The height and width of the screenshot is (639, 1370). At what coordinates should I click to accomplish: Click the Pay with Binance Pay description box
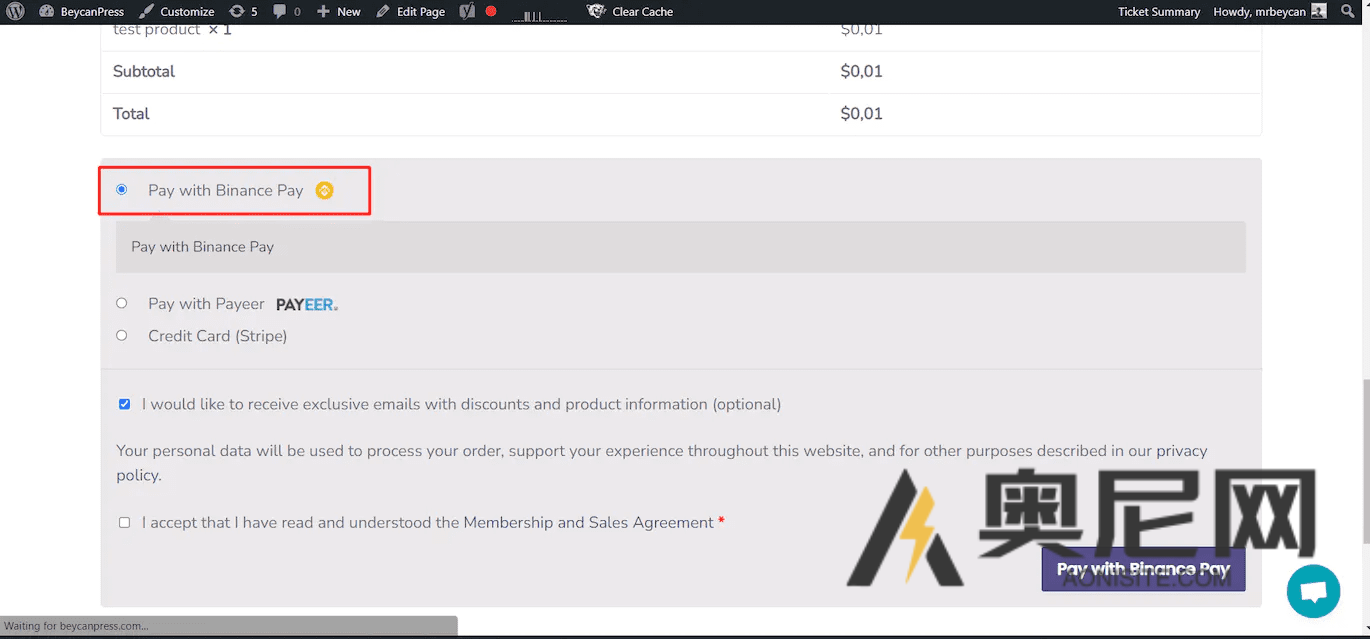click(681, 246)
